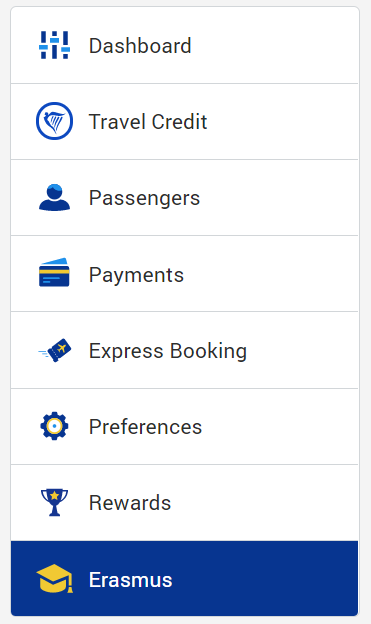
Task: Choose the Express Booking label
Action: click(168, 351)
